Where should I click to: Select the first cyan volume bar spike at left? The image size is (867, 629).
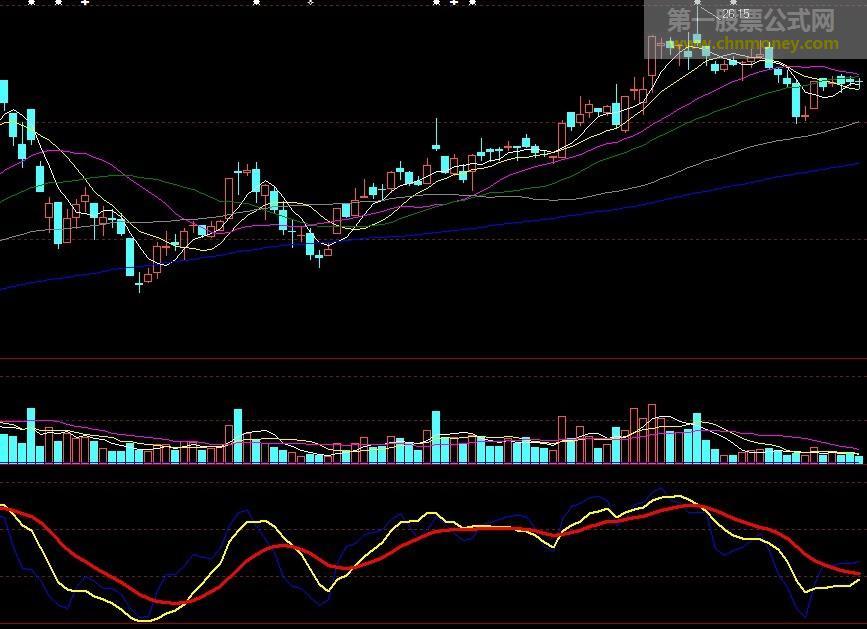(31, 436)
